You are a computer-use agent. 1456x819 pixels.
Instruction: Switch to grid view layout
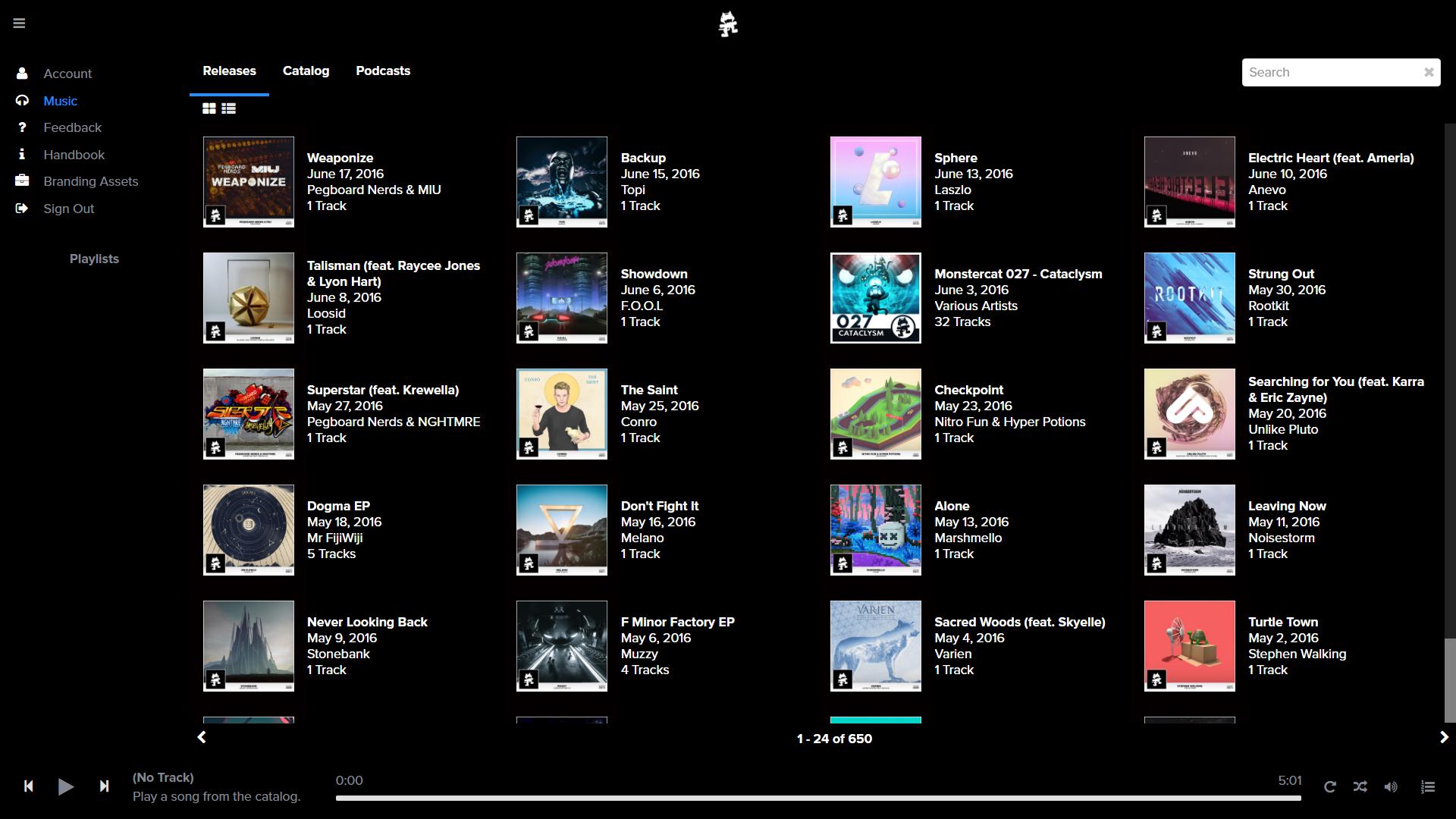tap(209, 108)
